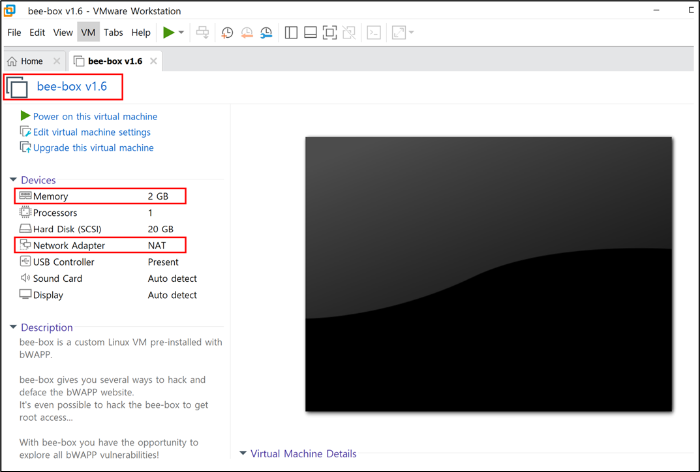Click the '2 GB' memory value
The height and width of the screenshot is (472, 700).
[x=158, y=196]
